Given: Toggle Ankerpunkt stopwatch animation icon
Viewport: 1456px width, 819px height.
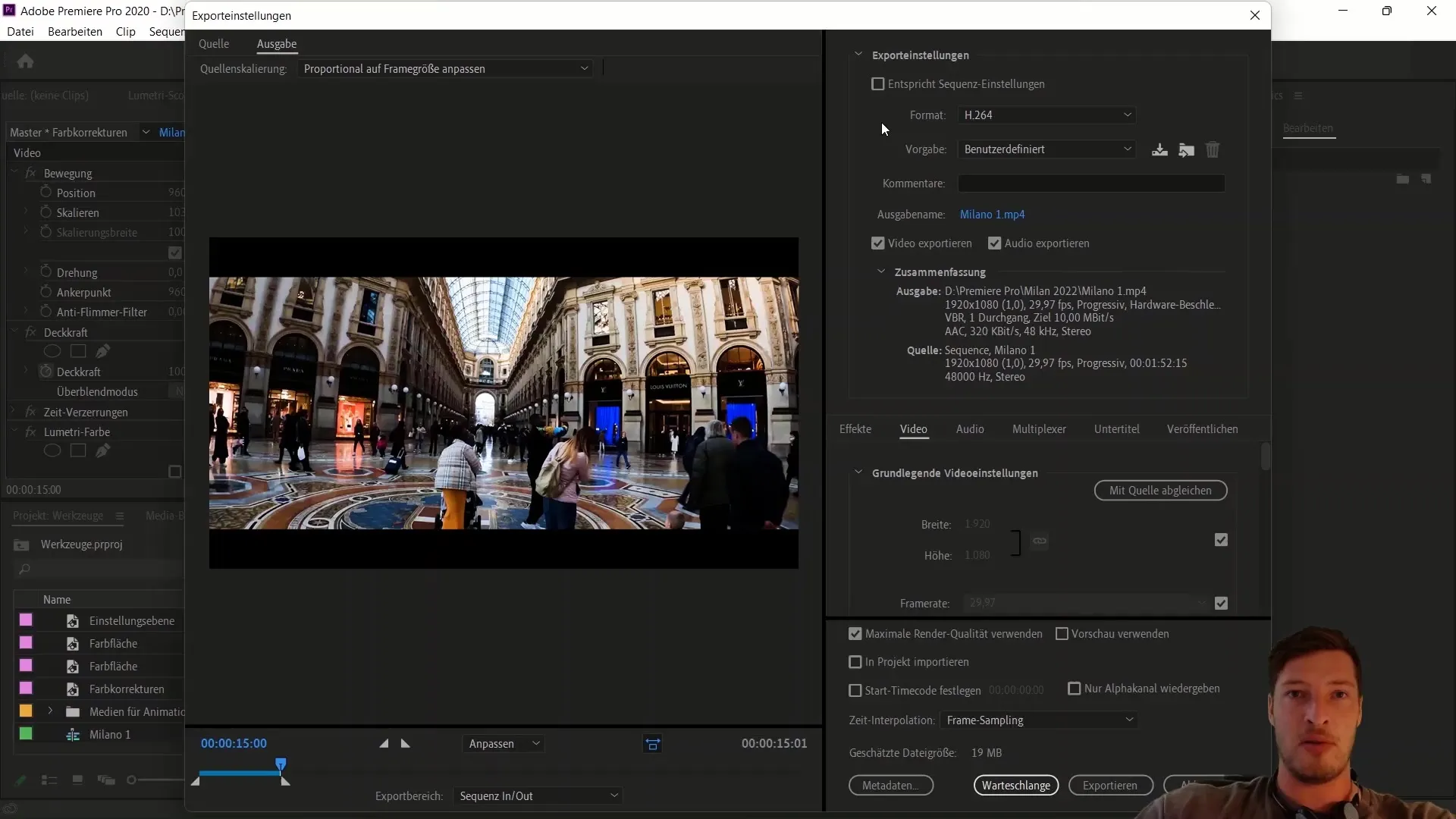Looking at the screenshot, I should (46, 291).
